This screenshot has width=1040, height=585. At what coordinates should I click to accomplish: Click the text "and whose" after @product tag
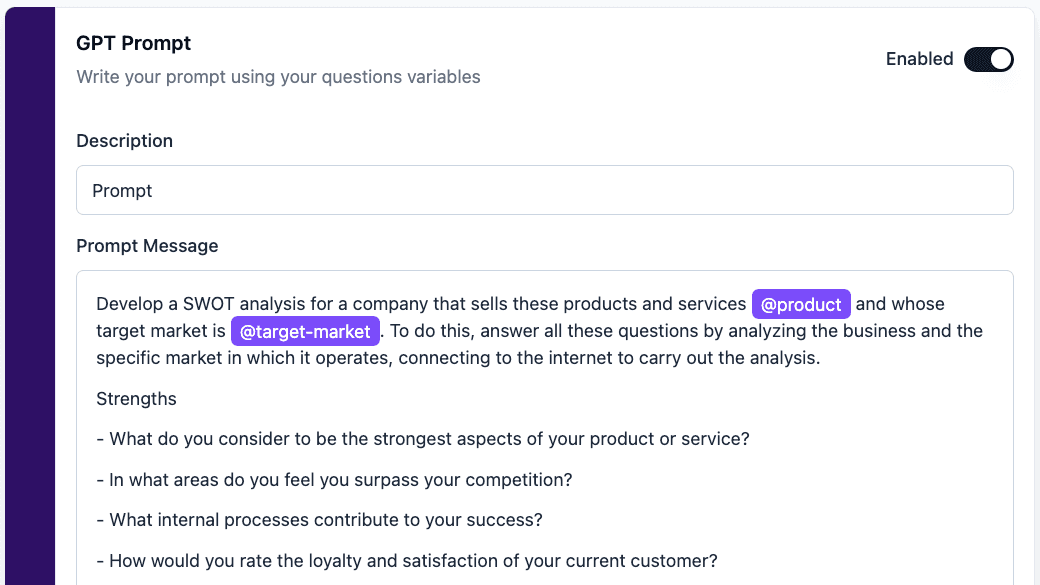pos(900,304)
